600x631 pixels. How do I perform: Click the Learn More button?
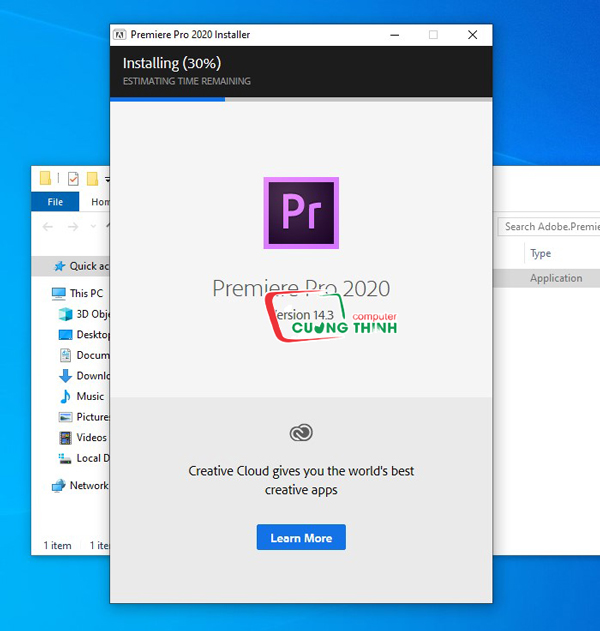coord(301,537)
